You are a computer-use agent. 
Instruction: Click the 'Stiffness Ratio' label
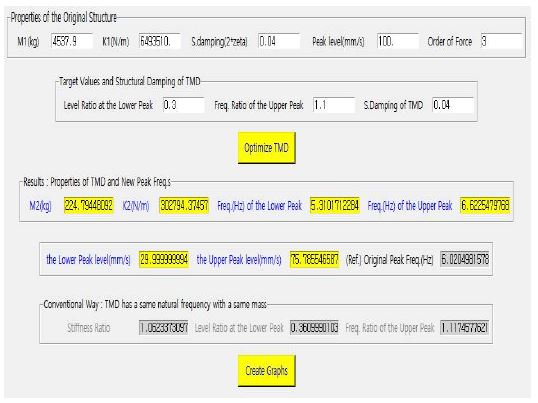(x=89, y=328)
